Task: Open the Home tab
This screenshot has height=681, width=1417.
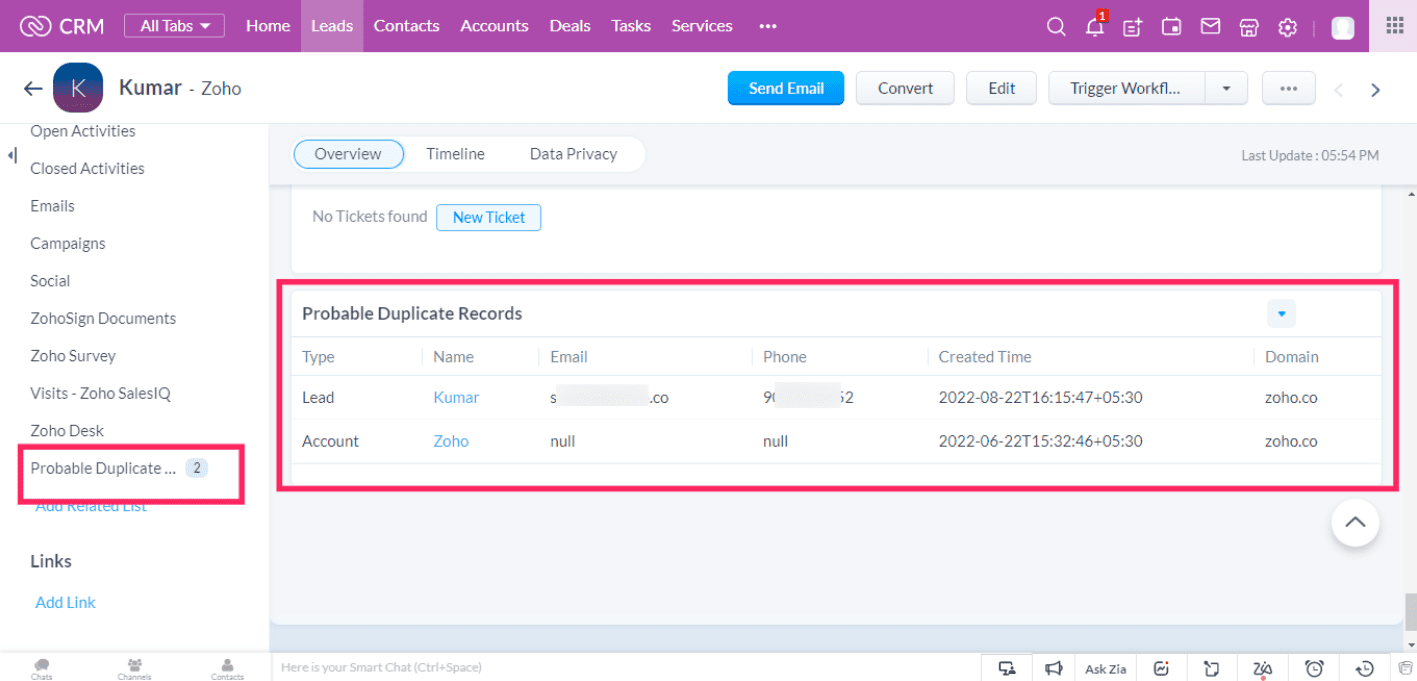Action: pyautogui.click(x=268, y=26)
